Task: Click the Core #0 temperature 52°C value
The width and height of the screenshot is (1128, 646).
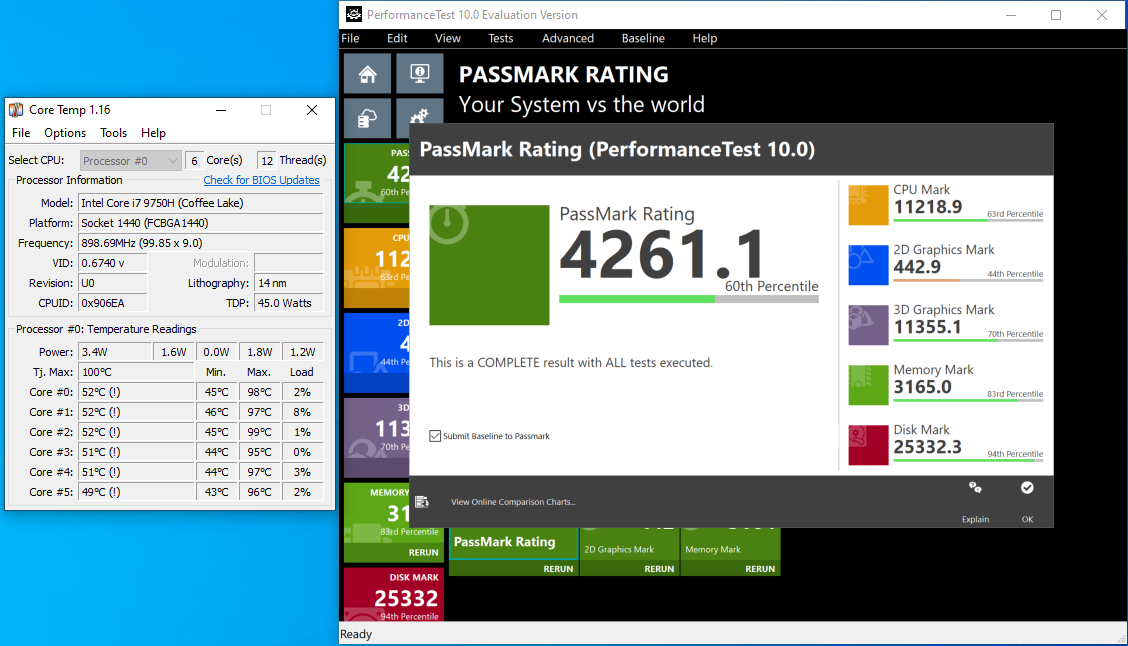Action: 136,392
